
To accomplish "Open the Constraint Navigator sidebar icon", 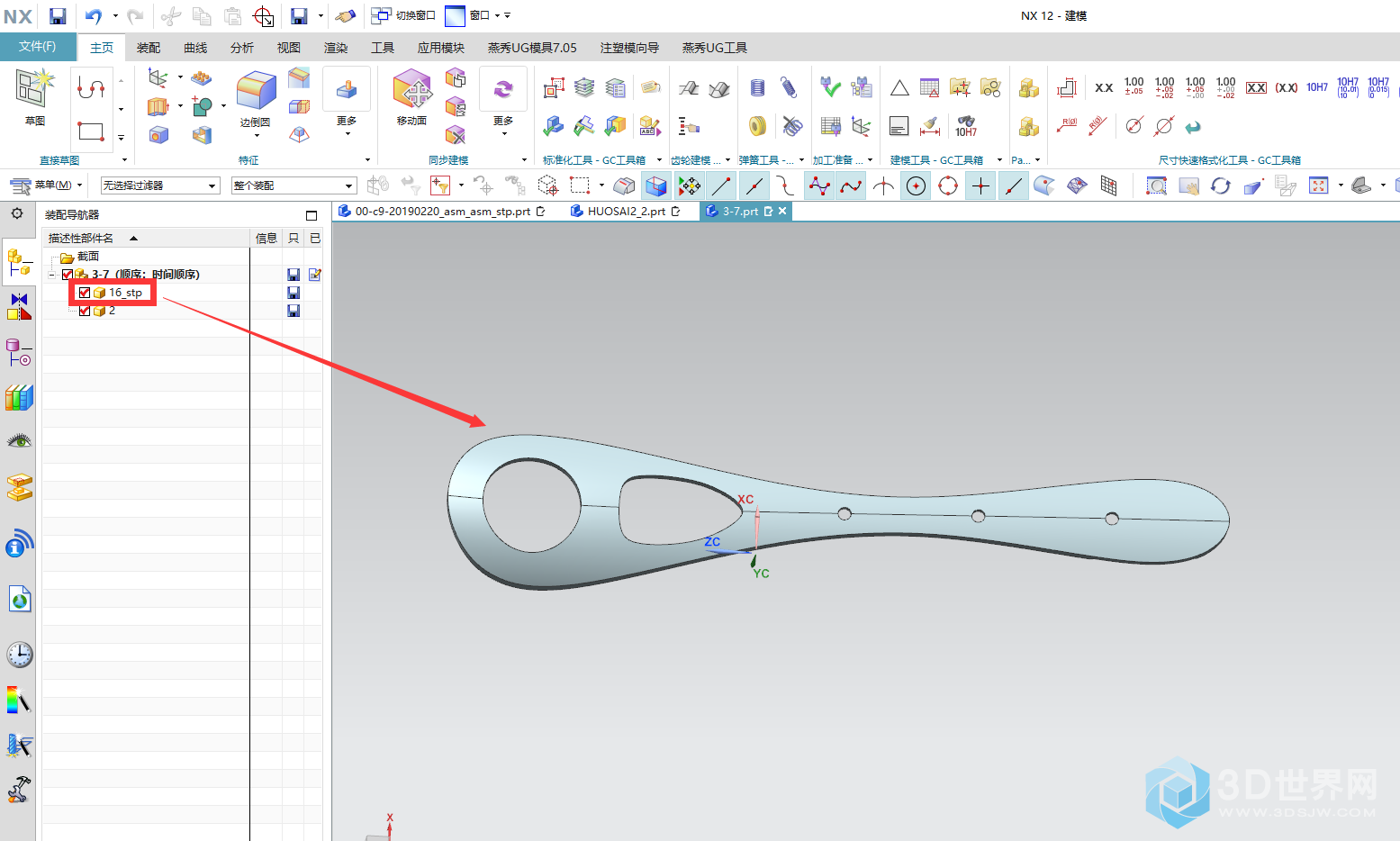I will [19, 307].
